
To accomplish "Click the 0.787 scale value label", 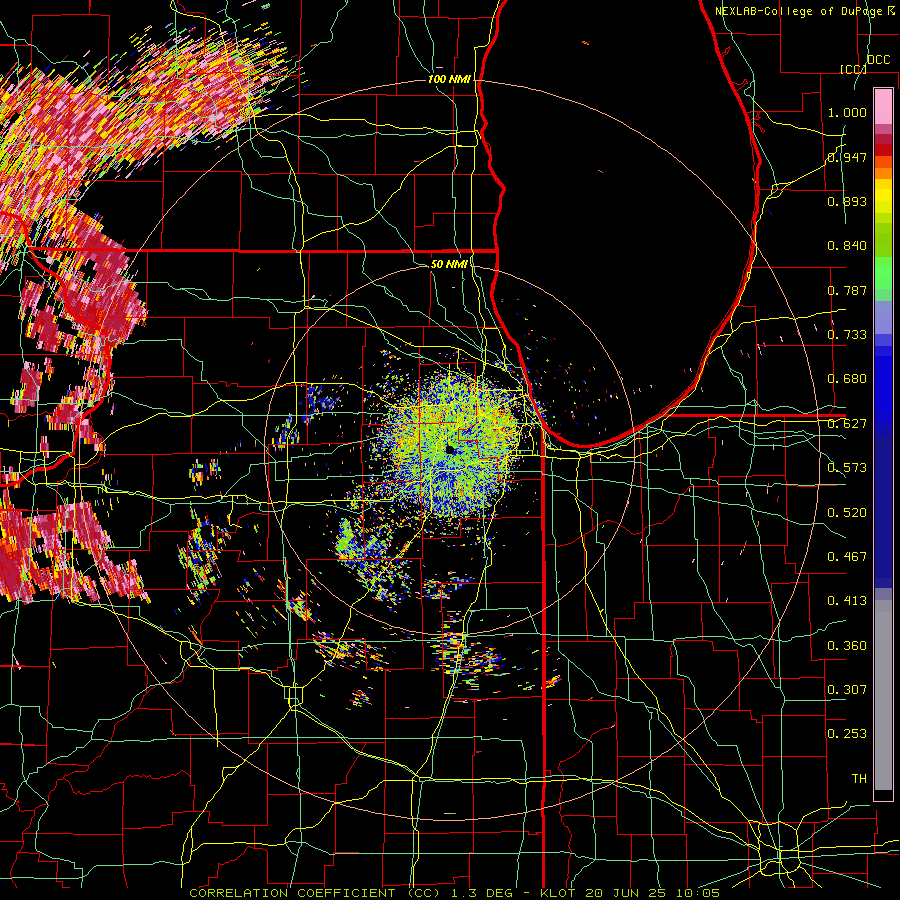I will pyautogui.click(x=847, y=290).
